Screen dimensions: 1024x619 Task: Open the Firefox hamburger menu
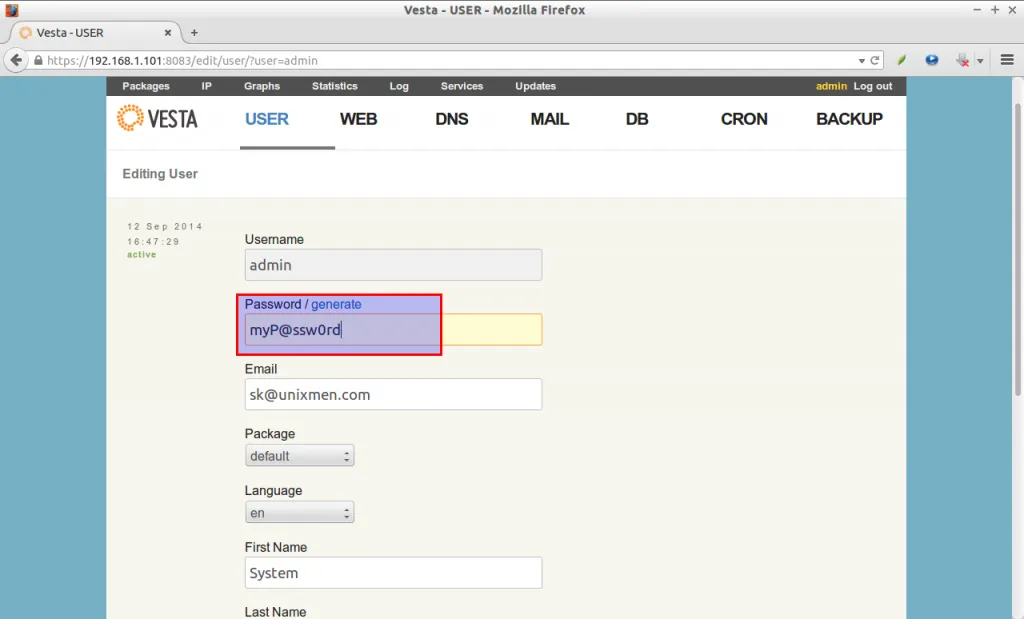point(1007,60)
